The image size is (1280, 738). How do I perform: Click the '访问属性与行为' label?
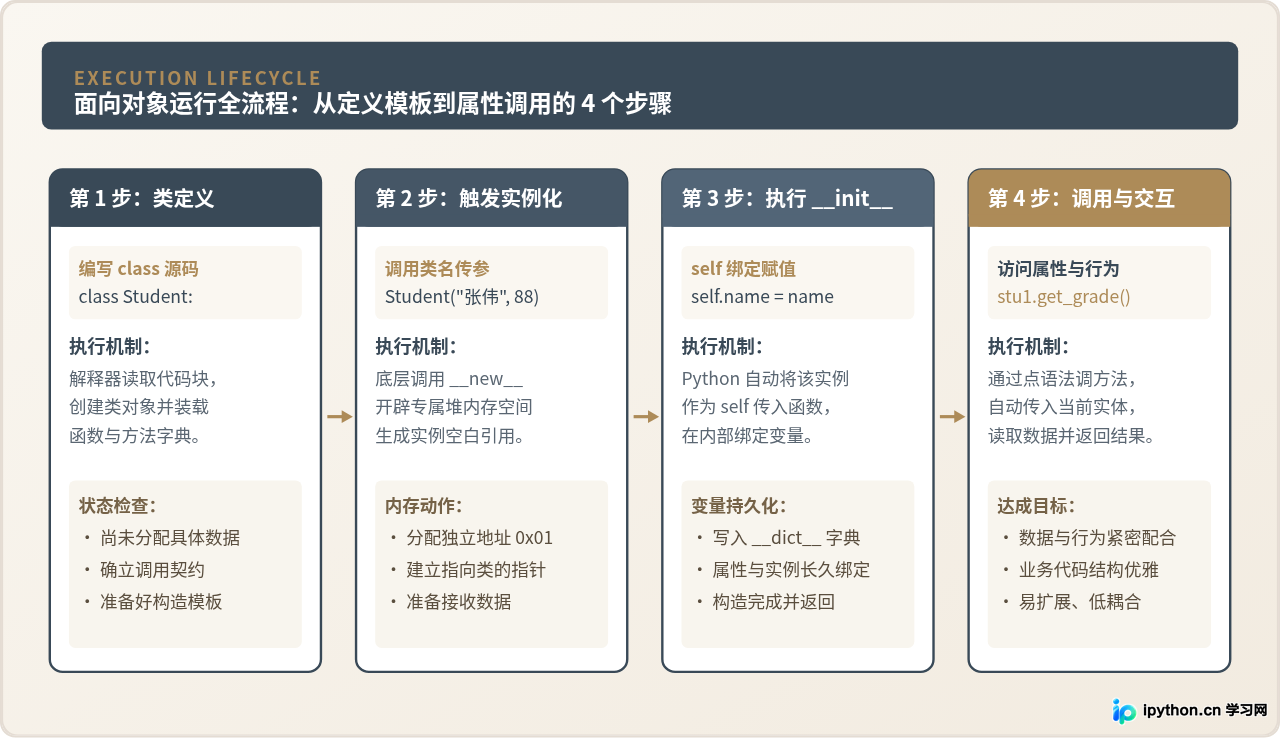pyautogui.click(x=1058, y=269)
